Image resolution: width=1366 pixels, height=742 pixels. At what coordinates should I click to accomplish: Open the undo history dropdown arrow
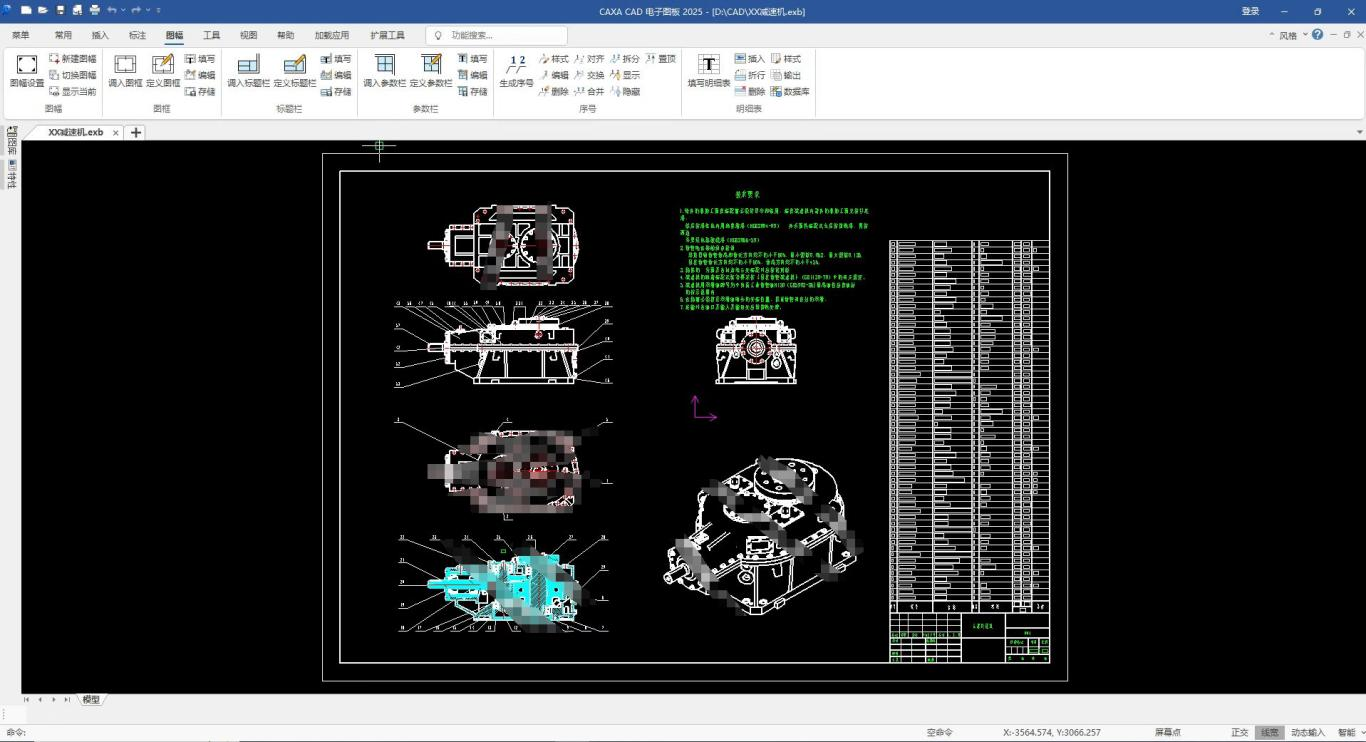click(122, 10)
